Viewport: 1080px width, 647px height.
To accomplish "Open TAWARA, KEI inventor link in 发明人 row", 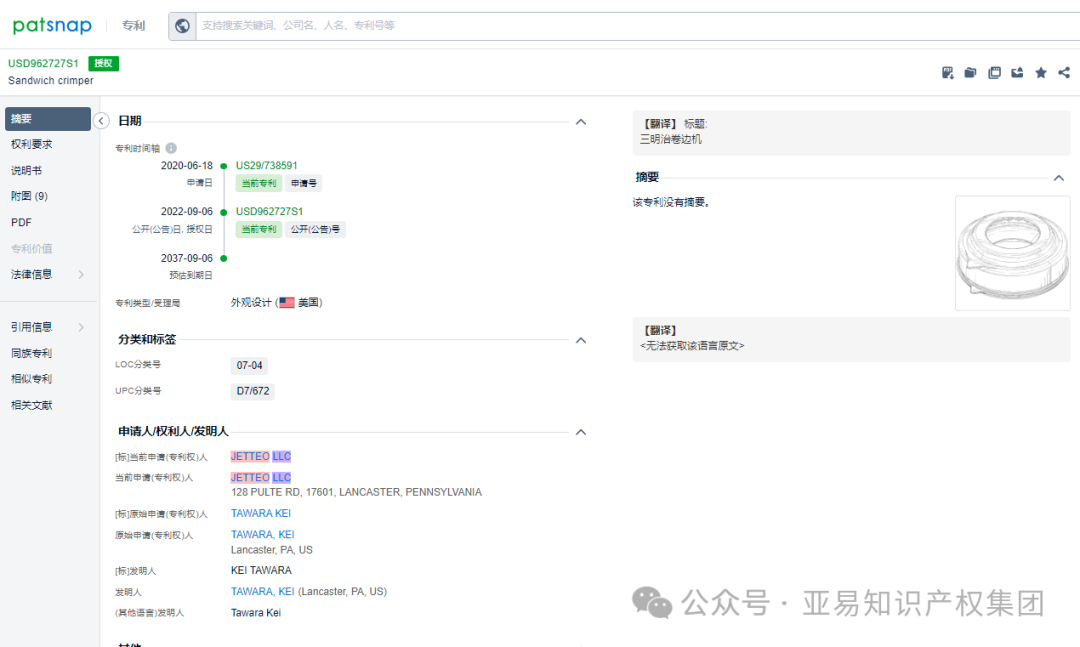I will pyautogui.click(x=262, y=591).
